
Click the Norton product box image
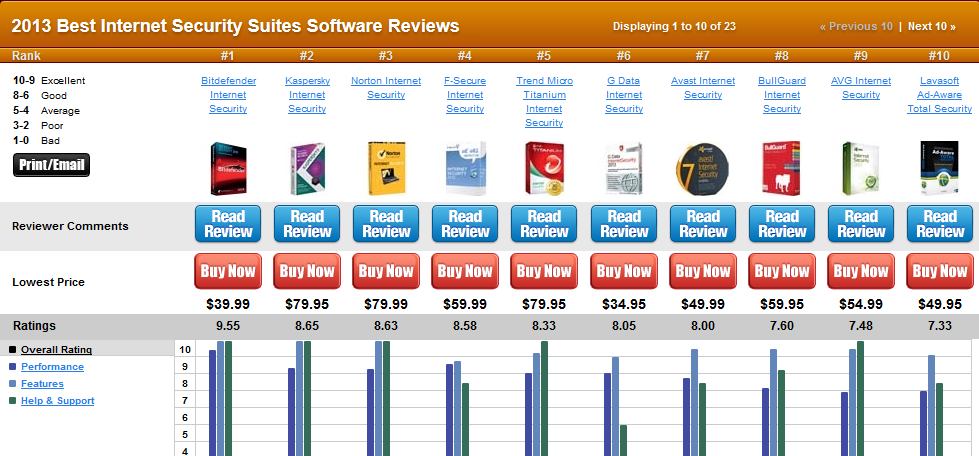[x=386, y=169]
